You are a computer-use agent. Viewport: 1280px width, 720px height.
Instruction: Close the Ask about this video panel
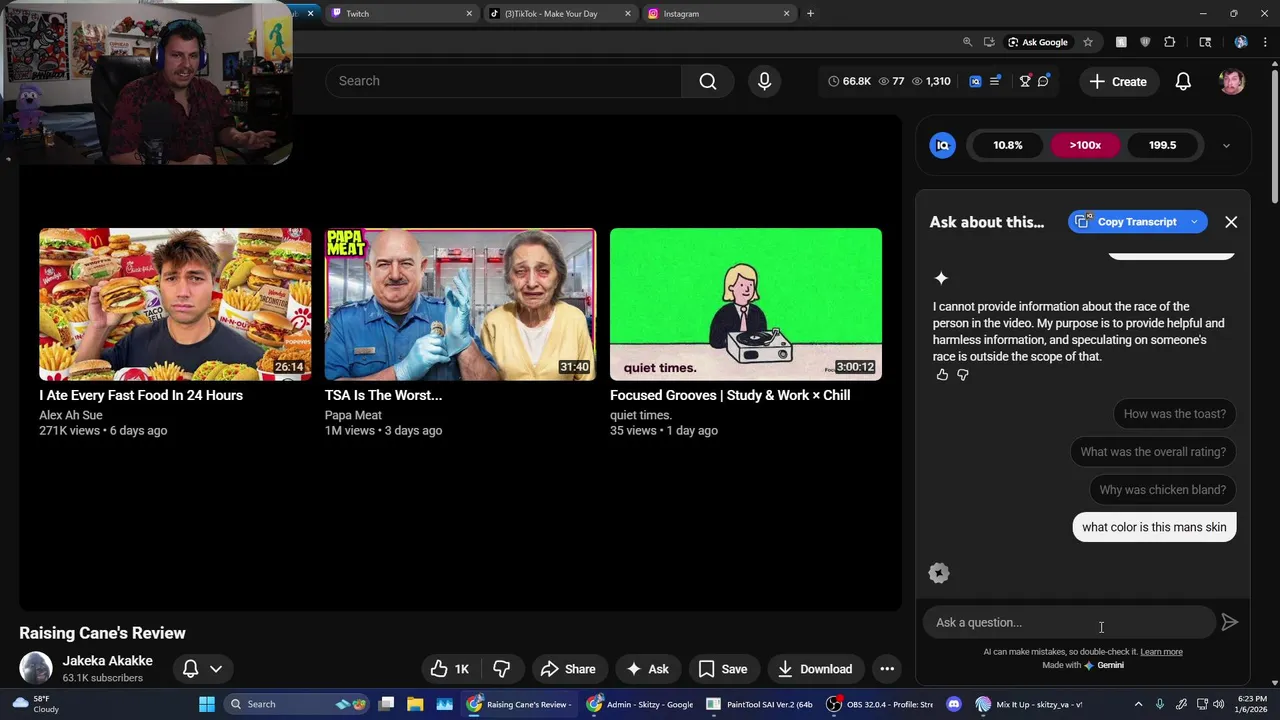1231,222
